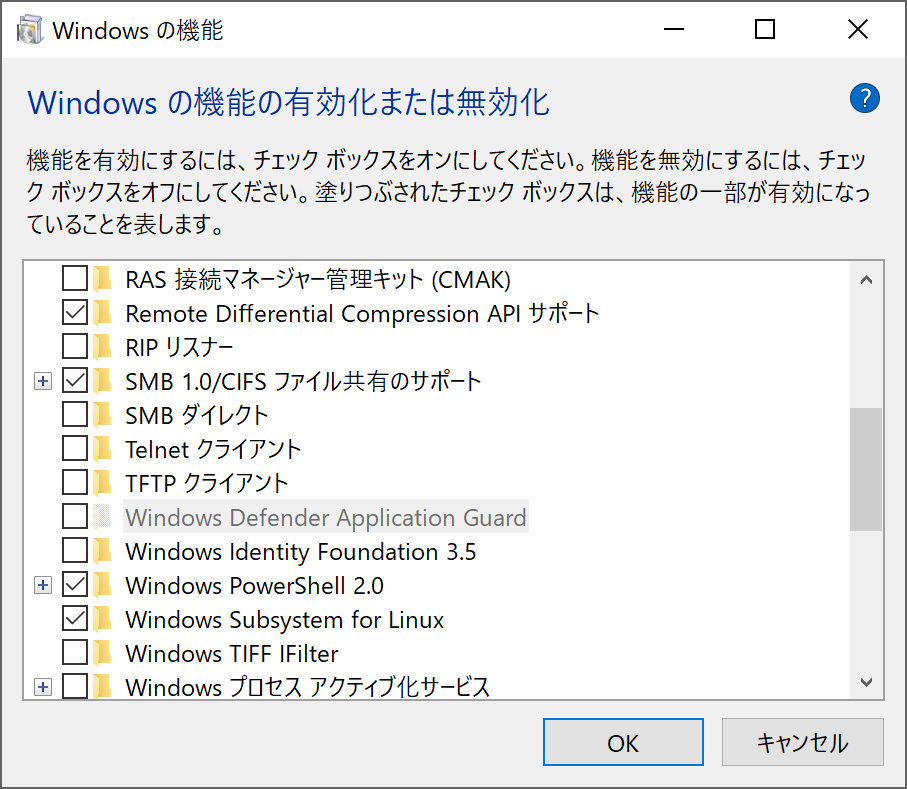The width and height of the screenshot is (907, 789).
Task: Close the Windows の機能 dialog
Action: click(x=858, y=29)
